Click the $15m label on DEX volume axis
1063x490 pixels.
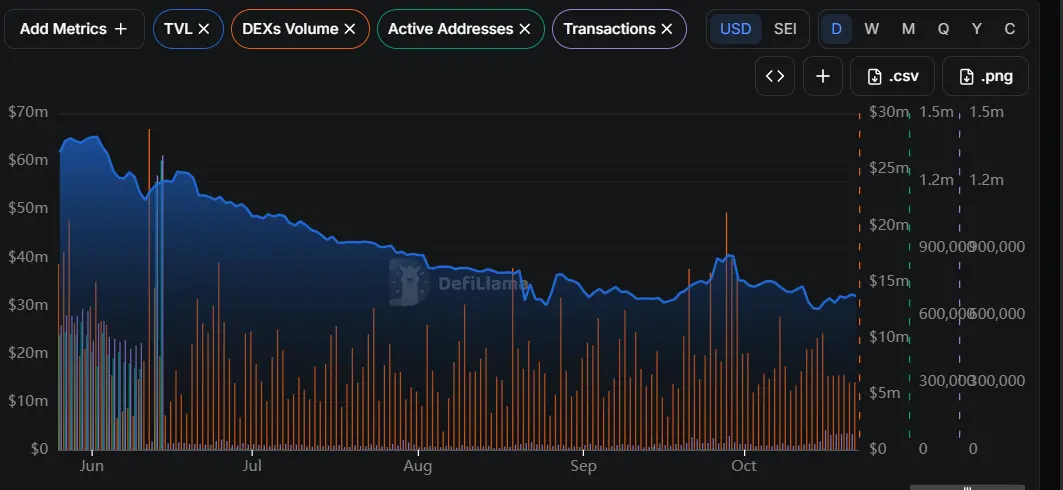coord(887,281)
